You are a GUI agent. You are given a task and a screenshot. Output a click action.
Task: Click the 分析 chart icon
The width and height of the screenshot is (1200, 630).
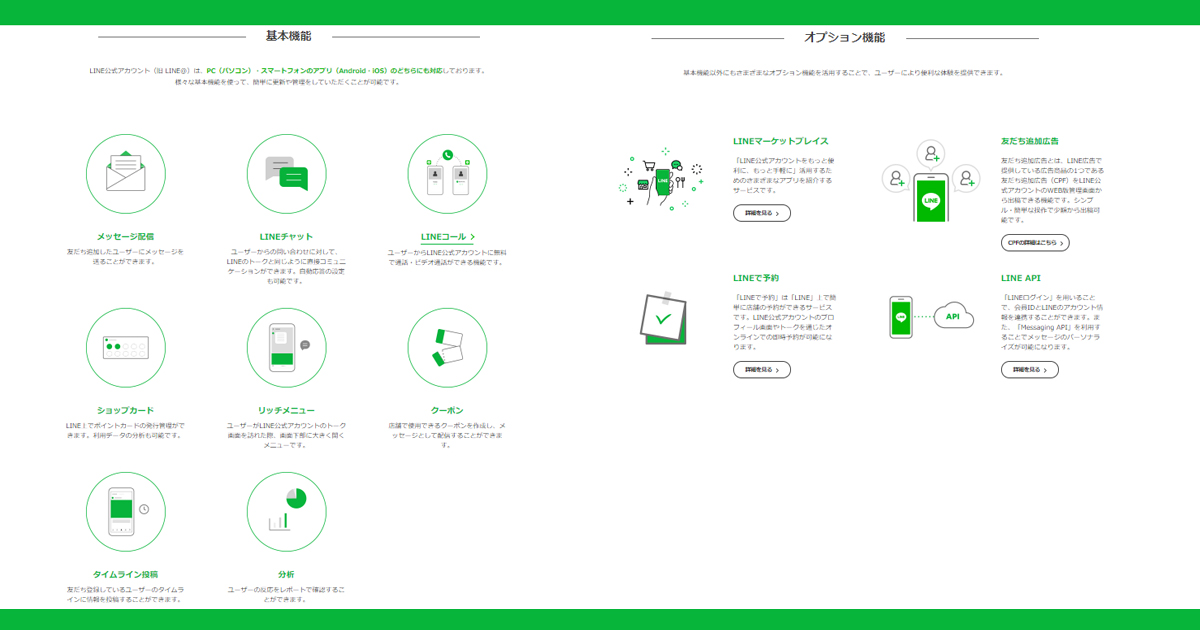tap(286, 511)
